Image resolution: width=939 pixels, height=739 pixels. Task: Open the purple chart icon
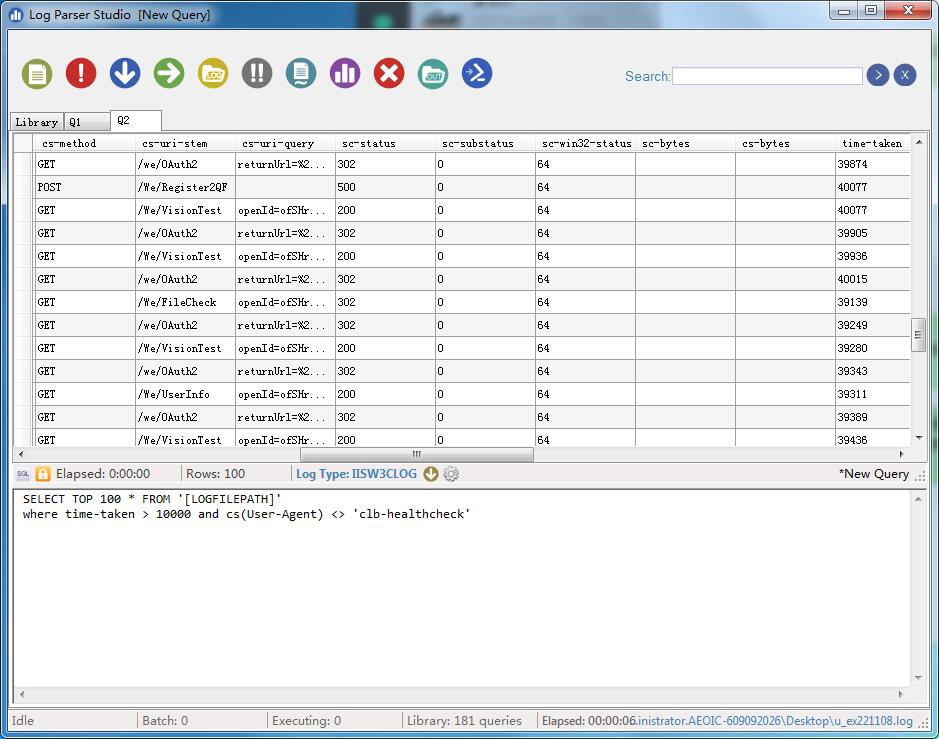[345, 74]
